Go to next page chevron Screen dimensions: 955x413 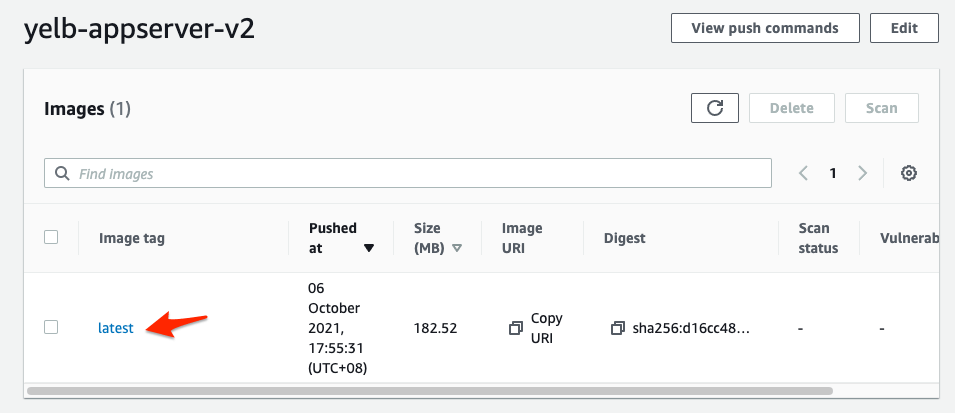[x=863, y=173]
